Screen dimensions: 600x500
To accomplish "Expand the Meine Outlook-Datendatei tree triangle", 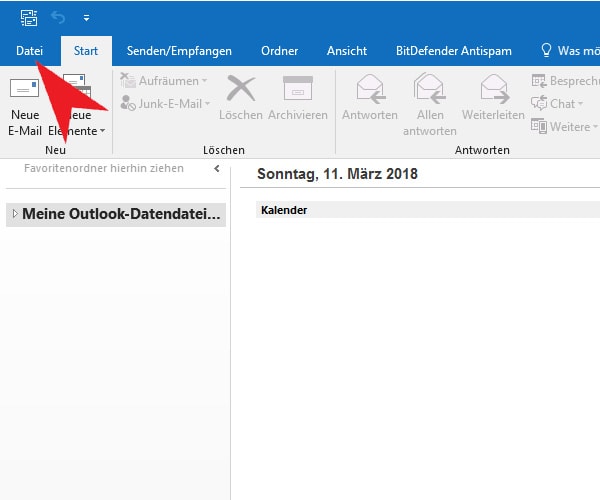I will click(15, 213).
